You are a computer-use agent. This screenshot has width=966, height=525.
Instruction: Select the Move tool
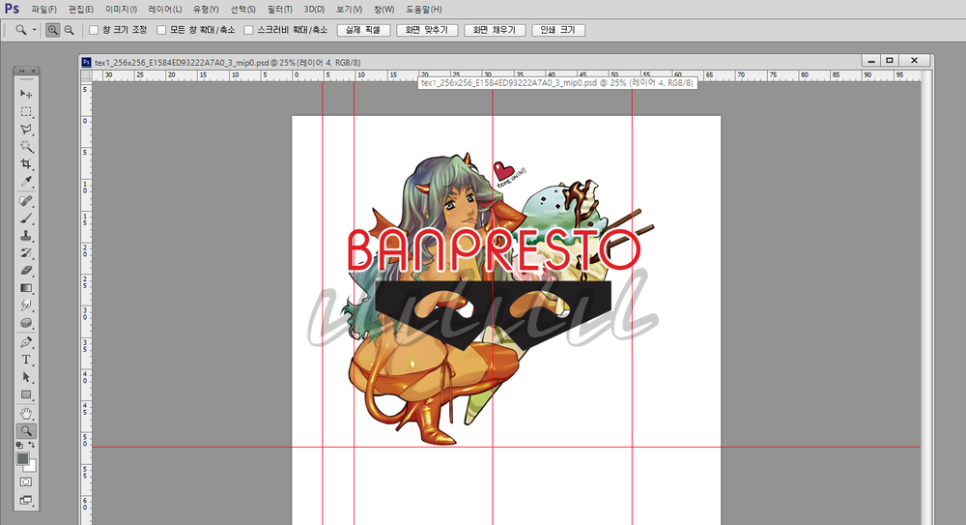coord(26,94)
